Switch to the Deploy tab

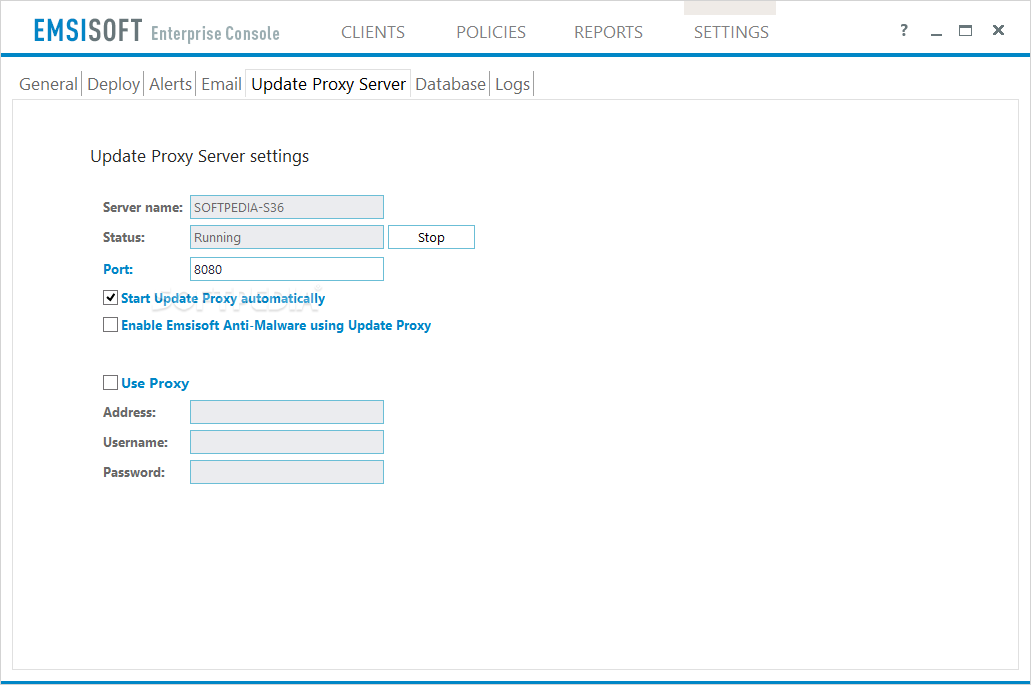coord(113,84)
